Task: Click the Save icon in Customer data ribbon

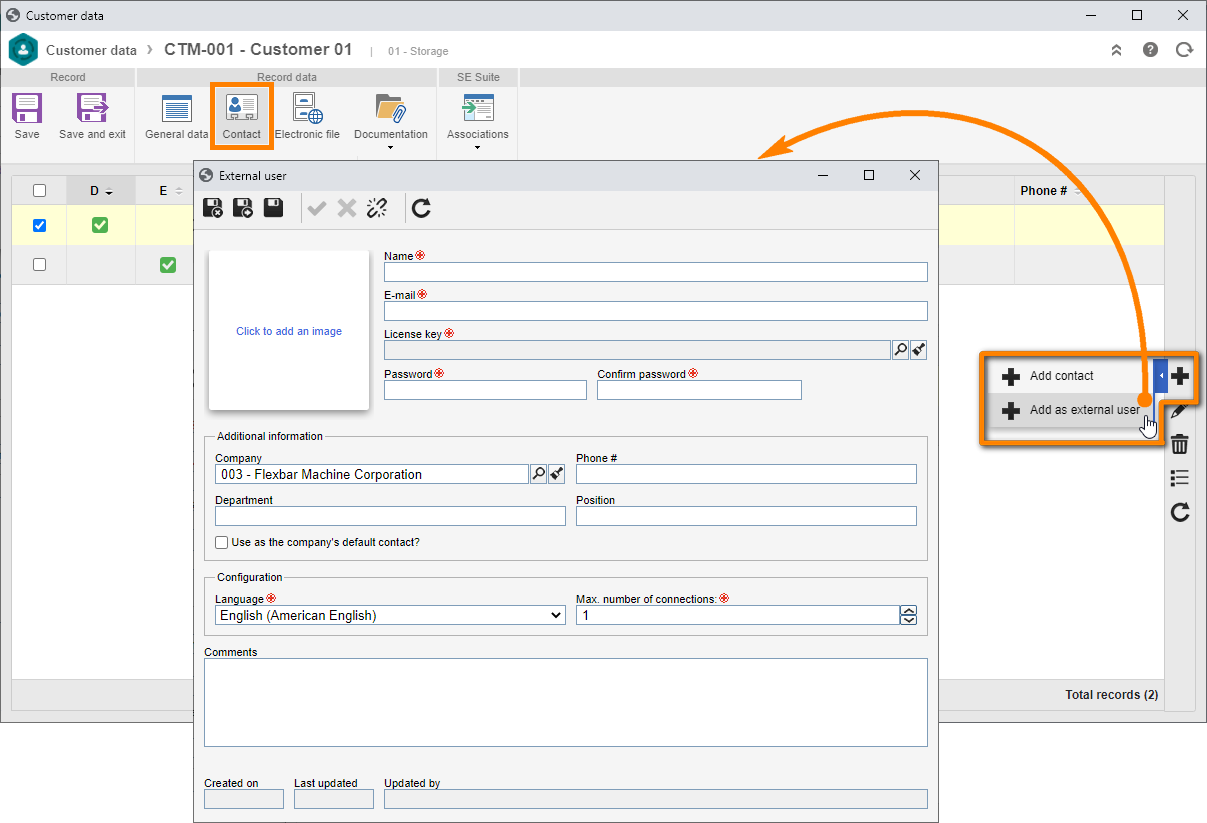Action: (27, 108)
